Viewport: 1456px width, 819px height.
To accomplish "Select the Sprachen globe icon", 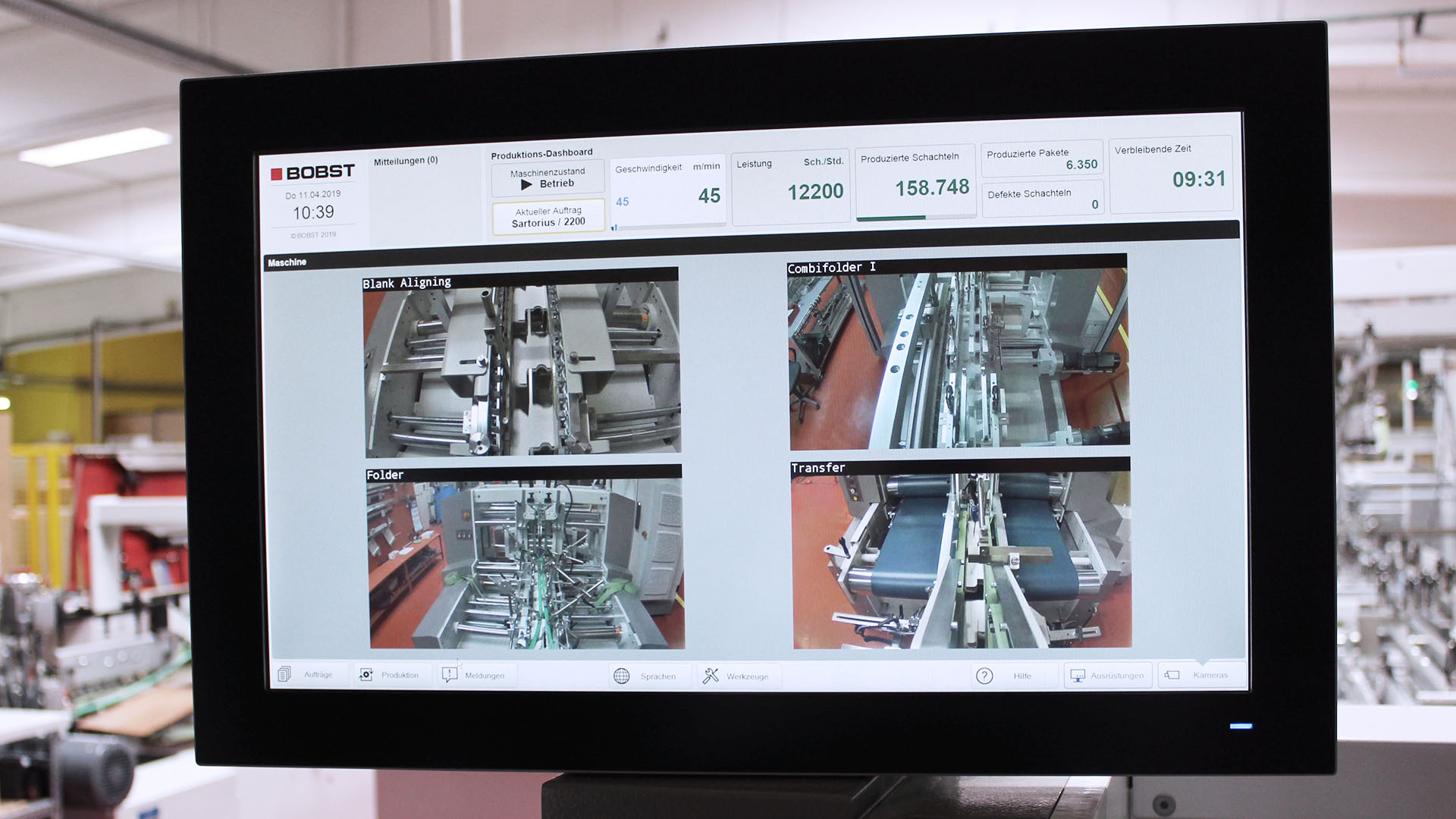I will [x=622, y=676].
